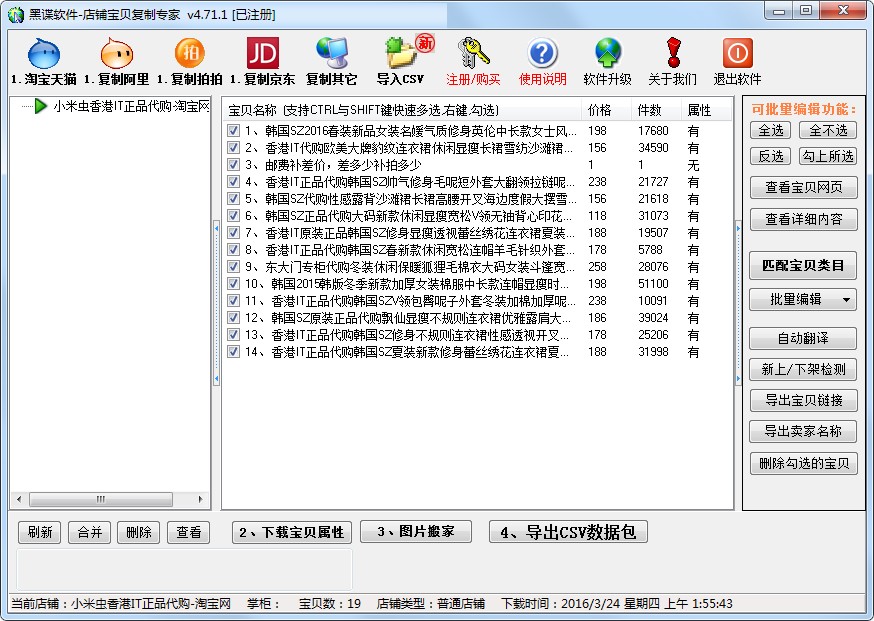The width and height of the screenshot is (874, 621).
Task: Click the 软件升级 upgrade globe icon
Action: (607, 54)
